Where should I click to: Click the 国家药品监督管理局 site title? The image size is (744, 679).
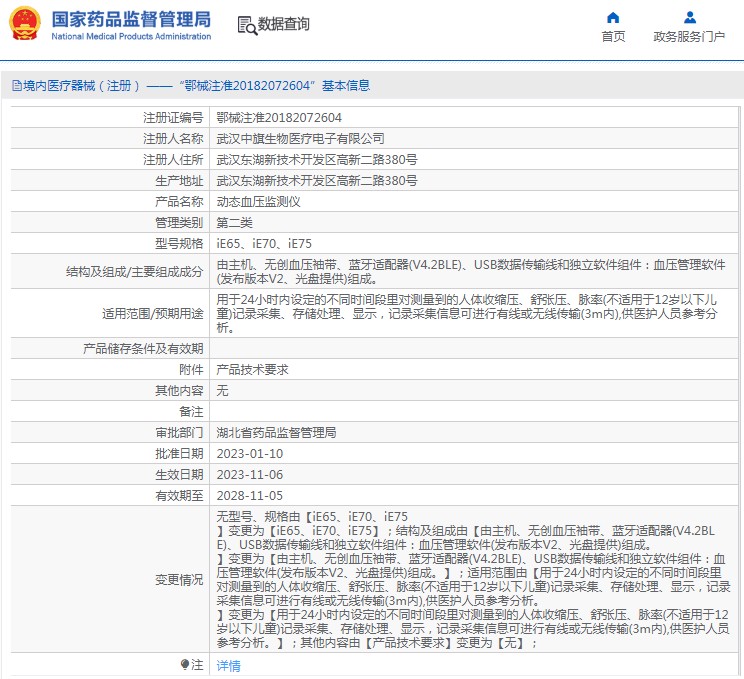click(130, 19)
